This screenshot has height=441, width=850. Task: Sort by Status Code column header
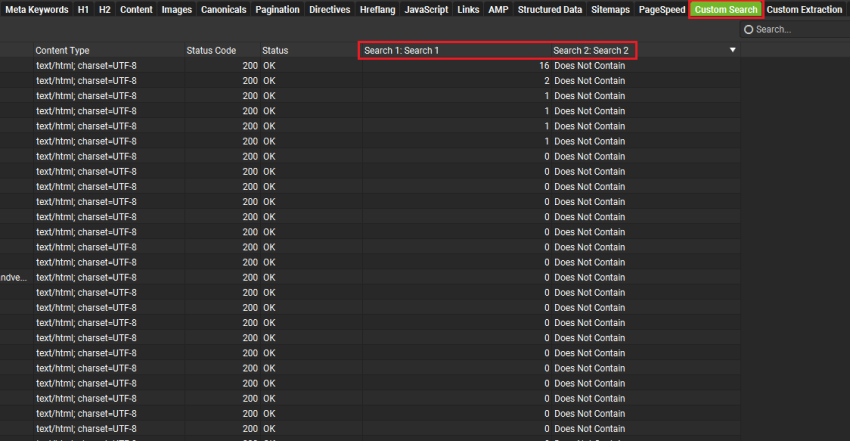(222, 50)
